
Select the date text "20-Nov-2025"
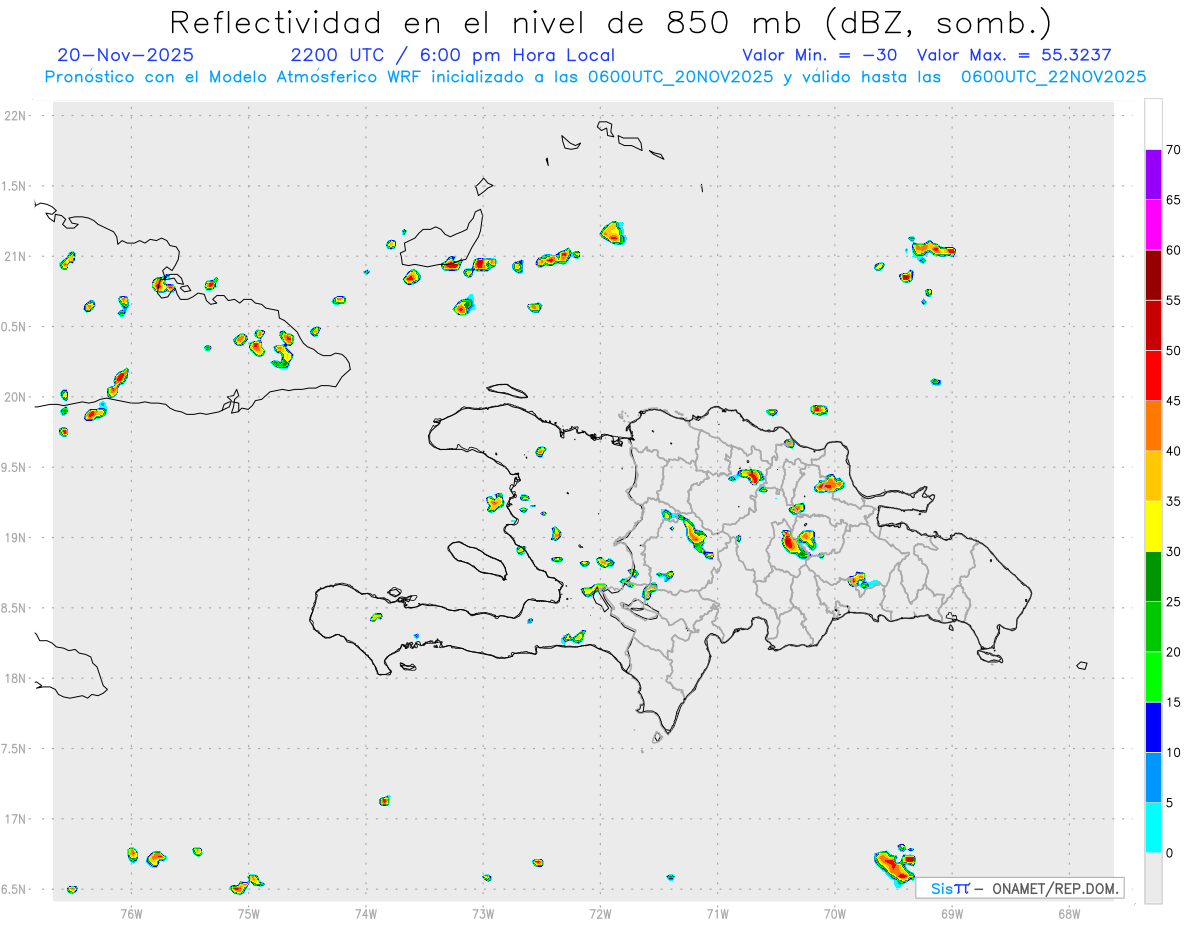coord(126,55)
